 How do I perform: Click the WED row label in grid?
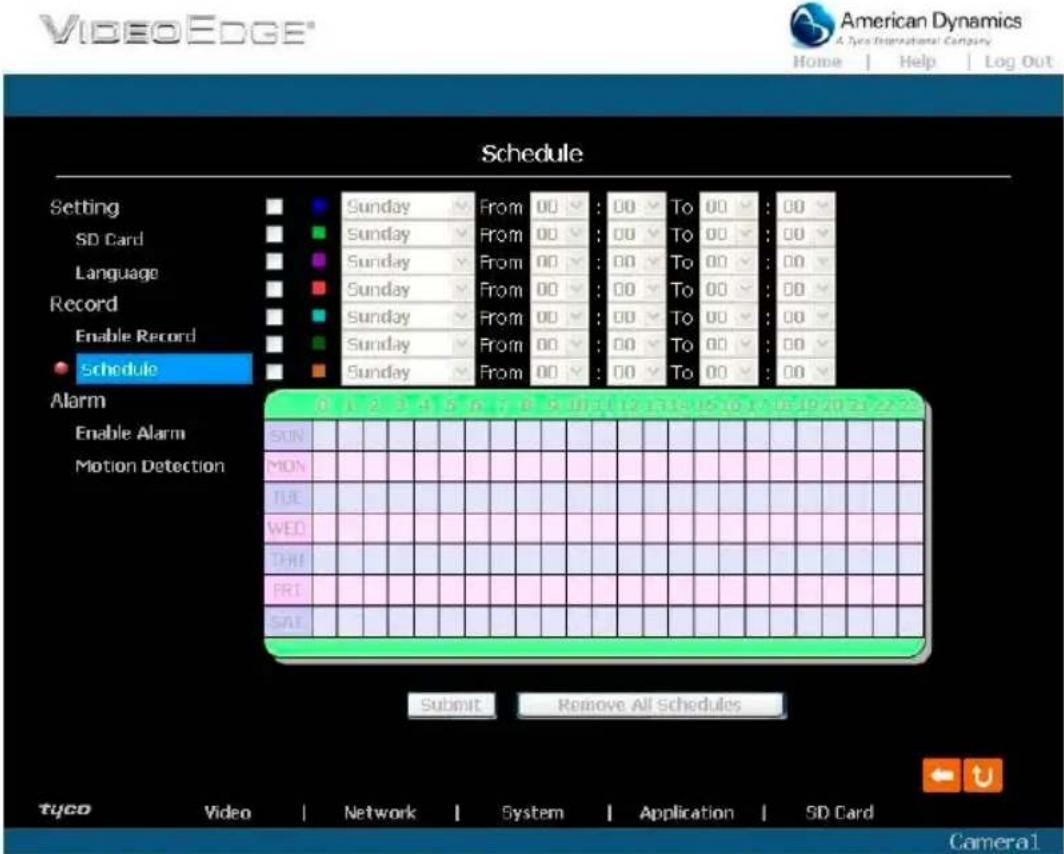(288, 528)
